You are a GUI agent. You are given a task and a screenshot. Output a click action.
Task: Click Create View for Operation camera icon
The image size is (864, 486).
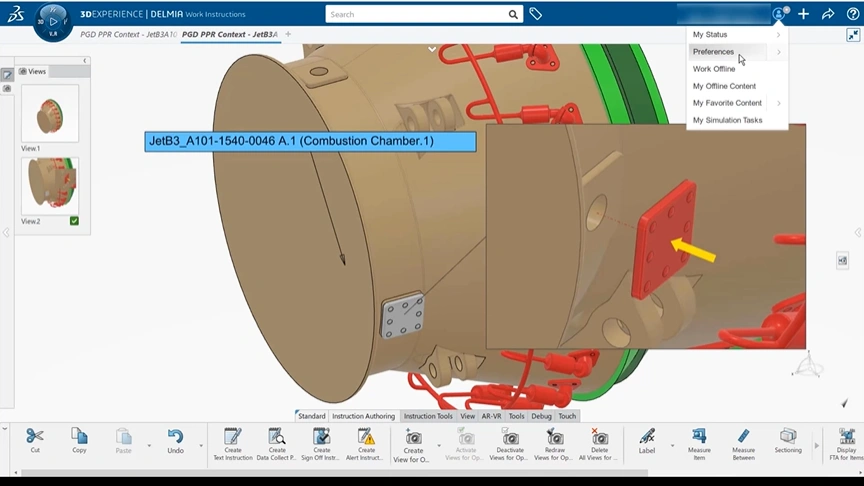413,438
